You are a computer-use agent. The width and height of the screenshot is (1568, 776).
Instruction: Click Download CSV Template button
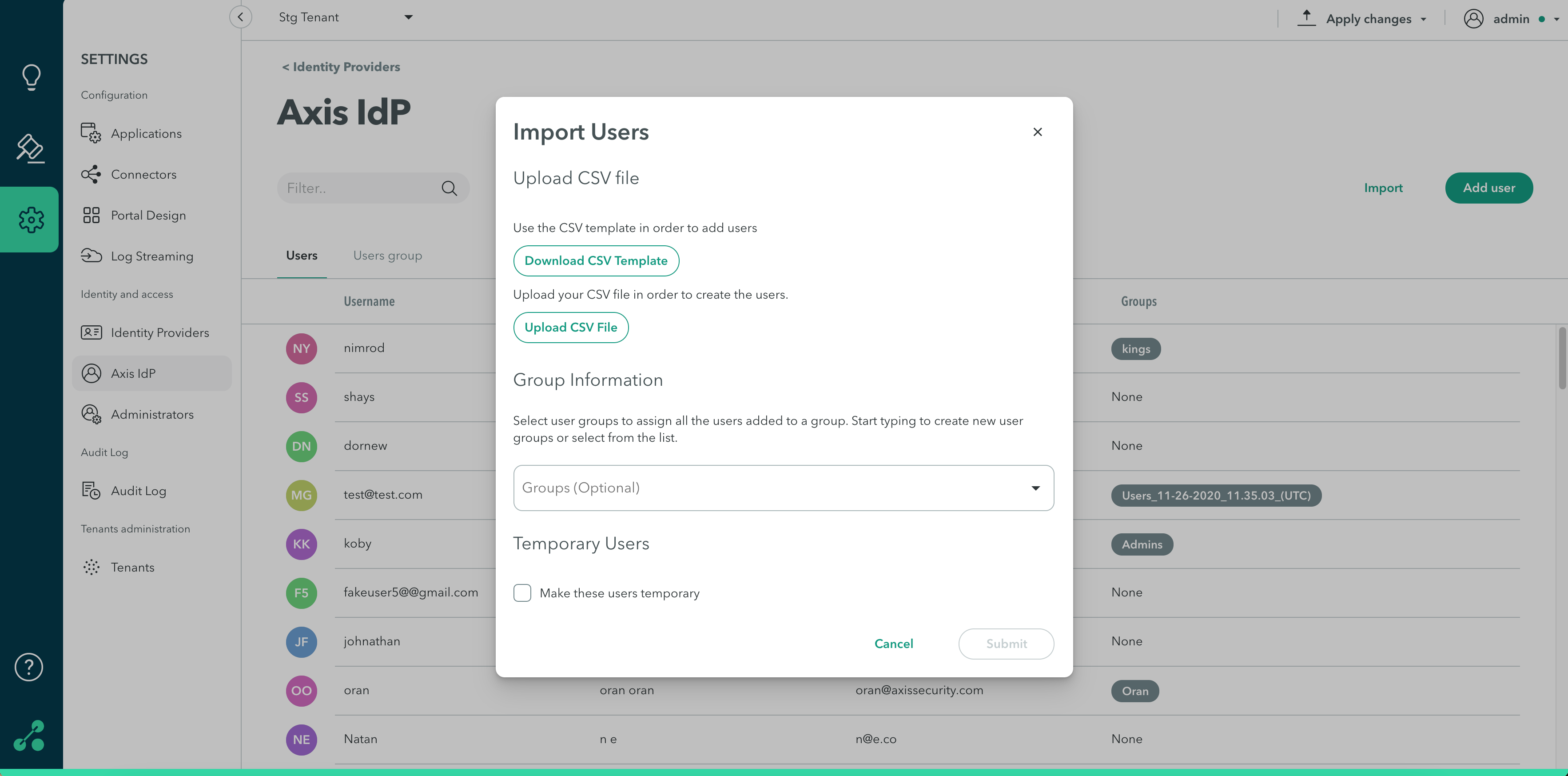(x=596, y=261)
